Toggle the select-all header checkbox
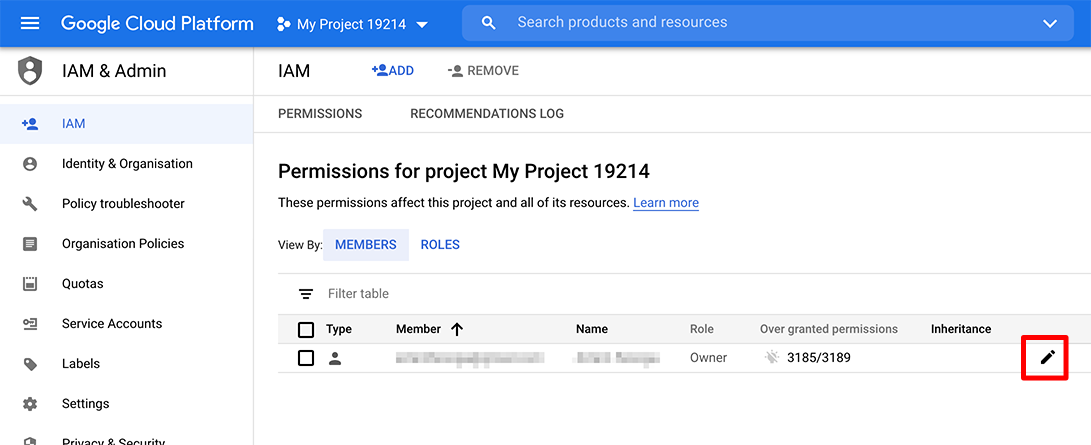This screenshot has height=445, width=1091. [x=305, y=330]
